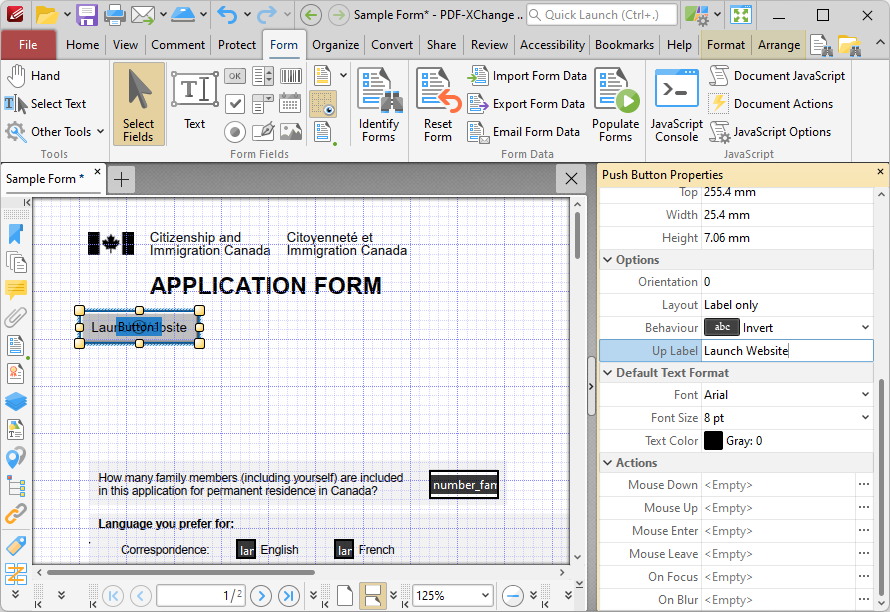The height and width of the screenshot is (612, 890).
Task: Open the Comments pane in the left sidebar
Action: (x=15, y=290)
